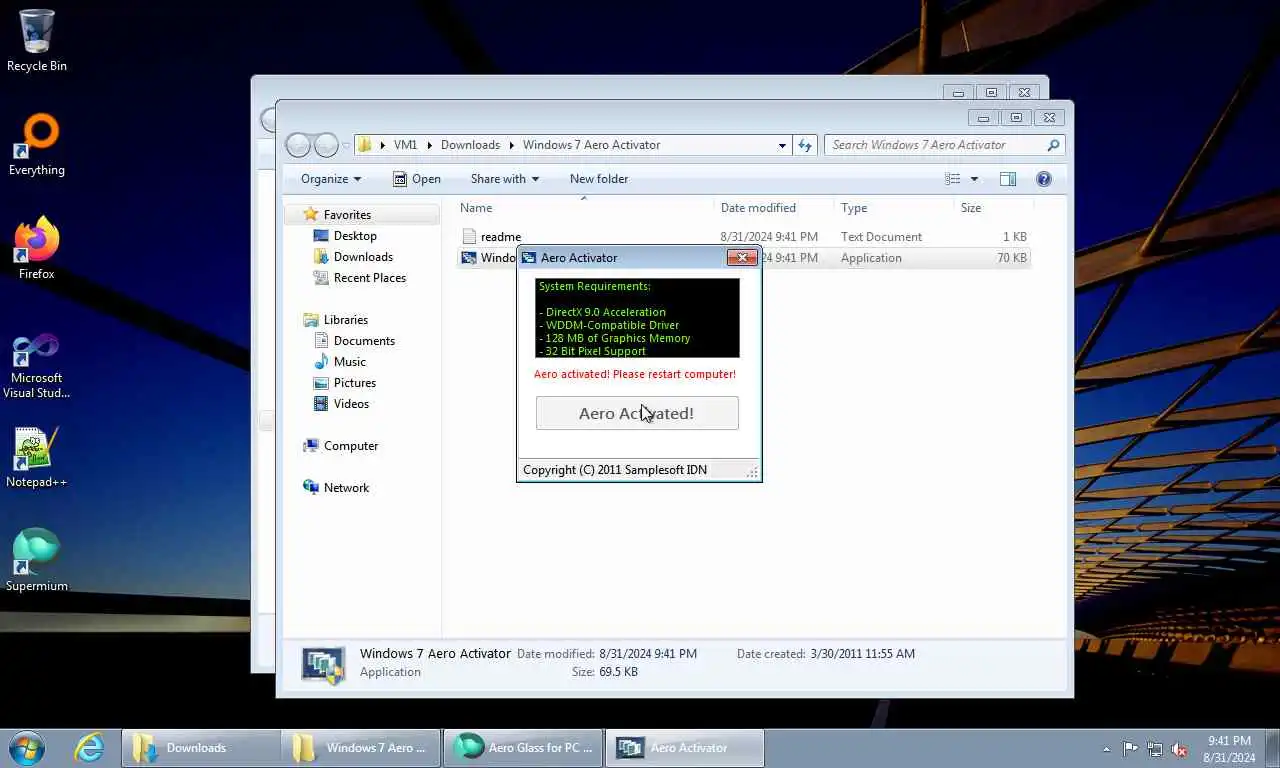
Task: Open the clock showing 9:41 PM
Action: click(x=1230, y=748)
